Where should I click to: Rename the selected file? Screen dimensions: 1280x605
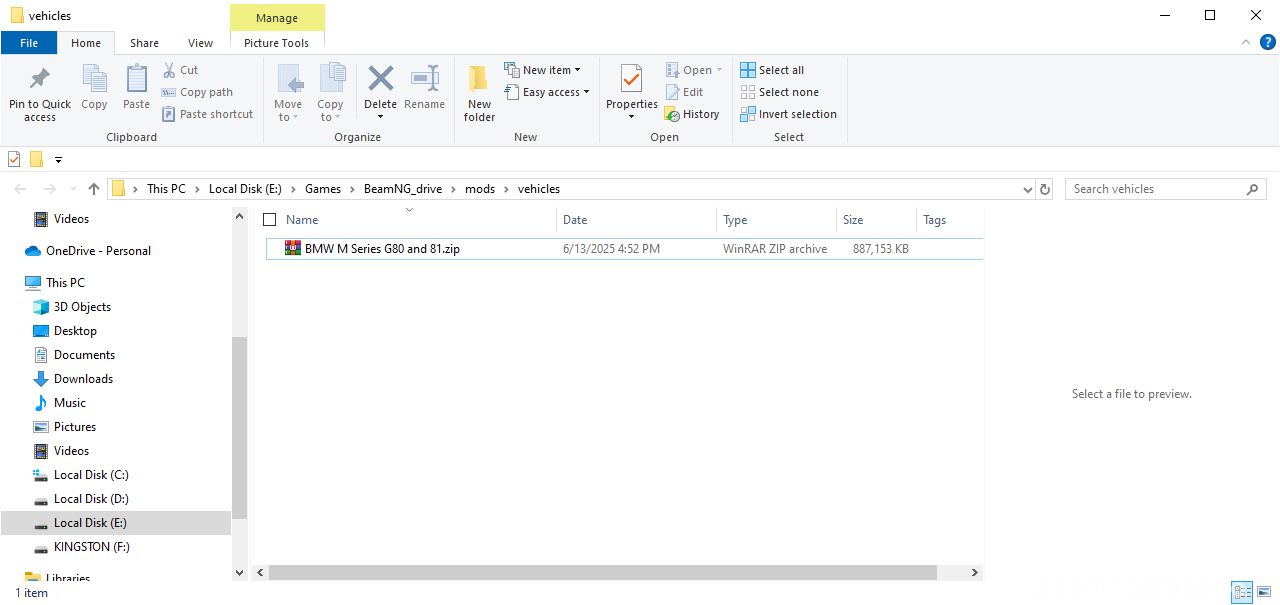click(x=425, y=87)
